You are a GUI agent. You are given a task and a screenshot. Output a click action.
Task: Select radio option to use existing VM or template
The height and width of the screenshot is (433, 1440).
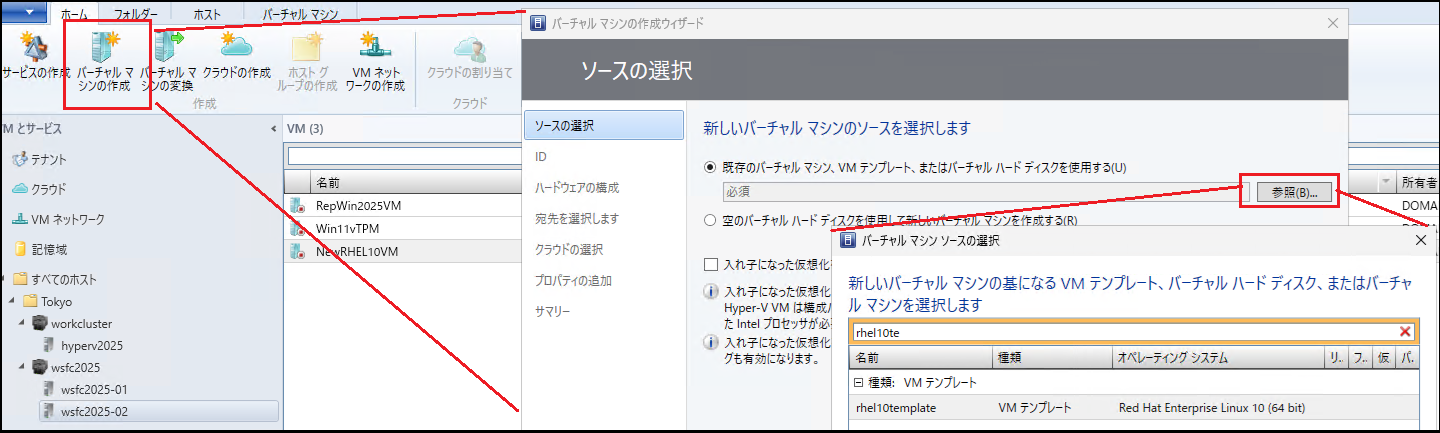point(710,167)
